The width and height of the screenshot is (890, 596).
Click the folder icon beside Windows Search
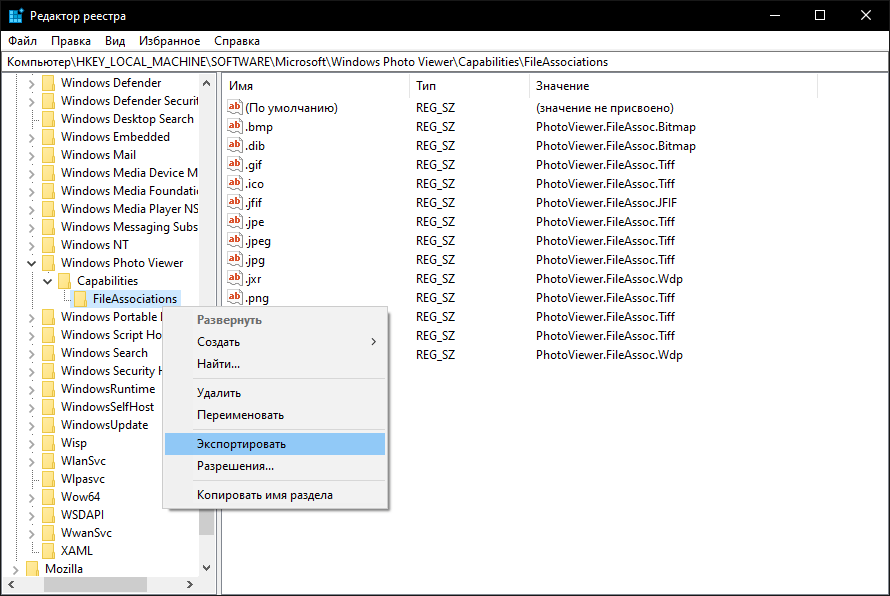(x=49, y=353)
